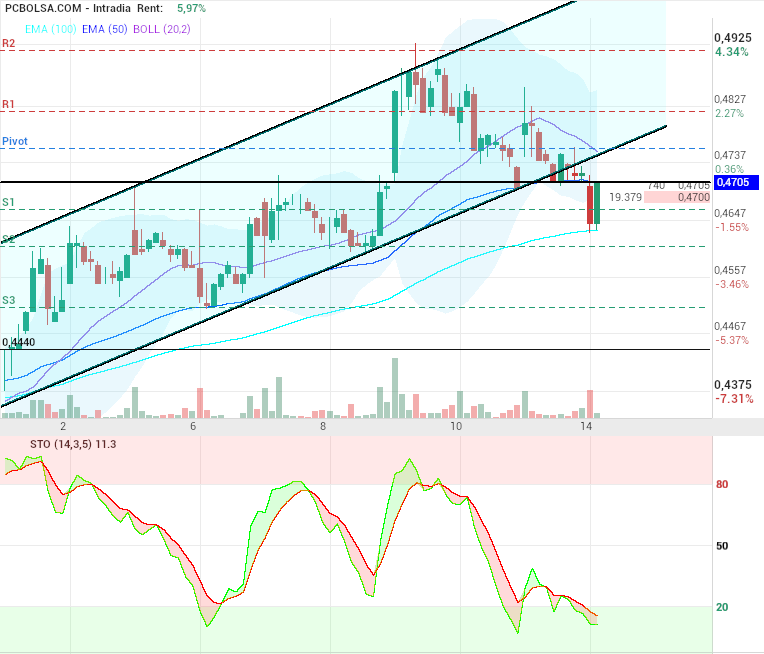Click date marker 10 on time axis

click(x=456, y=427)
